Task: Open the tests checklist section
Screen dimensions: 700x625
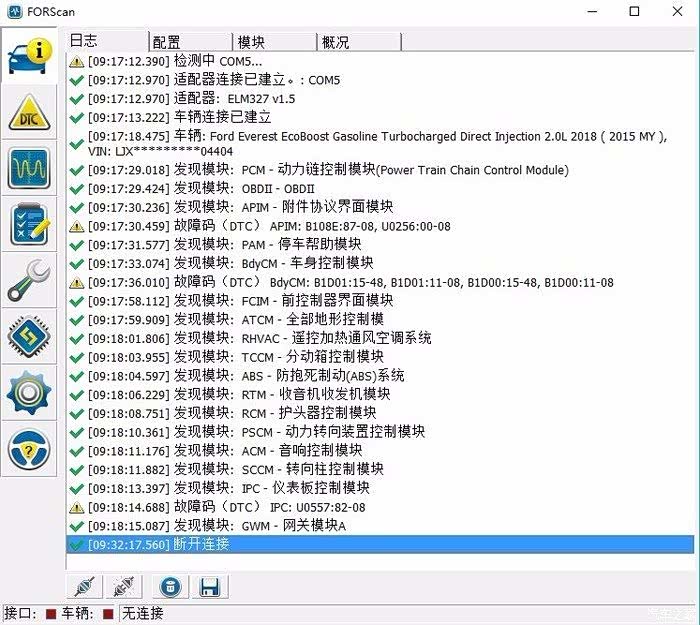Action: pos(29,225)
